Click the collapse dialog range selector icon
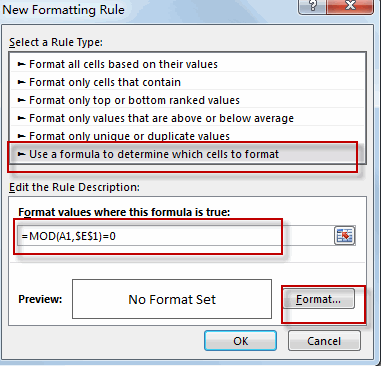381x366 pixels. 344,236
